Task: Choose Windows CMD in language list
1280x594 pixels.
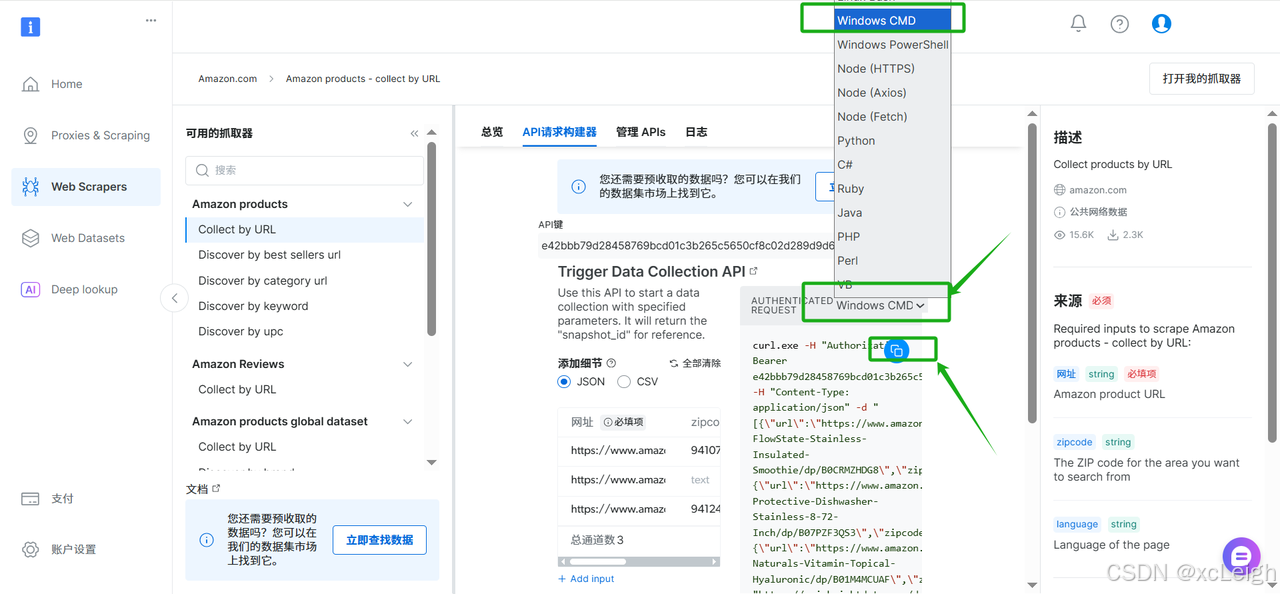Action: [892, 20]
